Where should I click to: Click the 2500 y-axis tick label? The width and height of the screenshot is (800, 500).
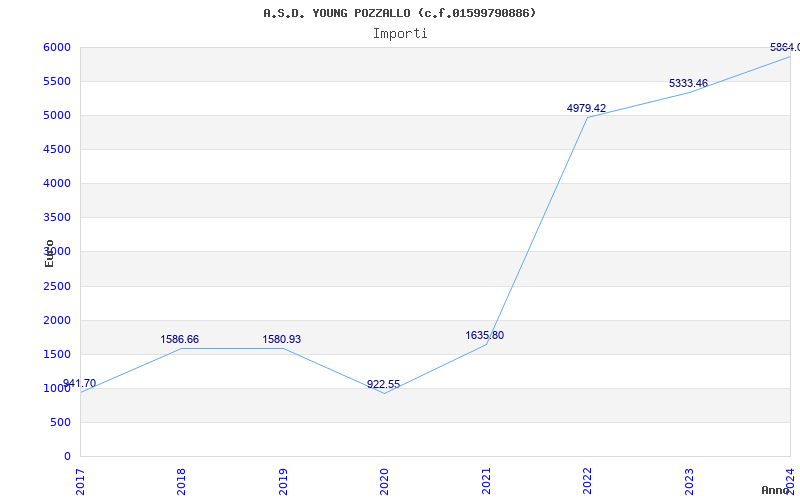point(57,286)
